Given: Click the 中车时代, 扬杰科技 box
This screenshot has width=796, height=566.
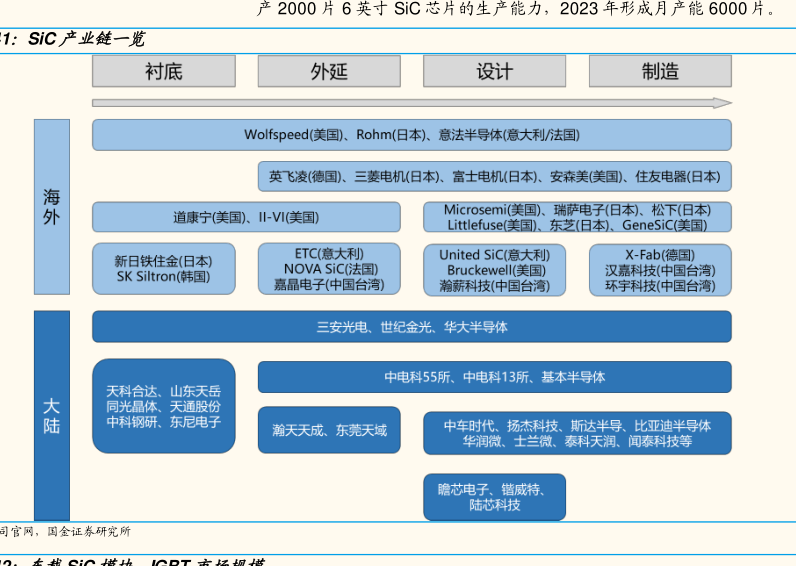Looking at the screenshot, I should [577, 433].
